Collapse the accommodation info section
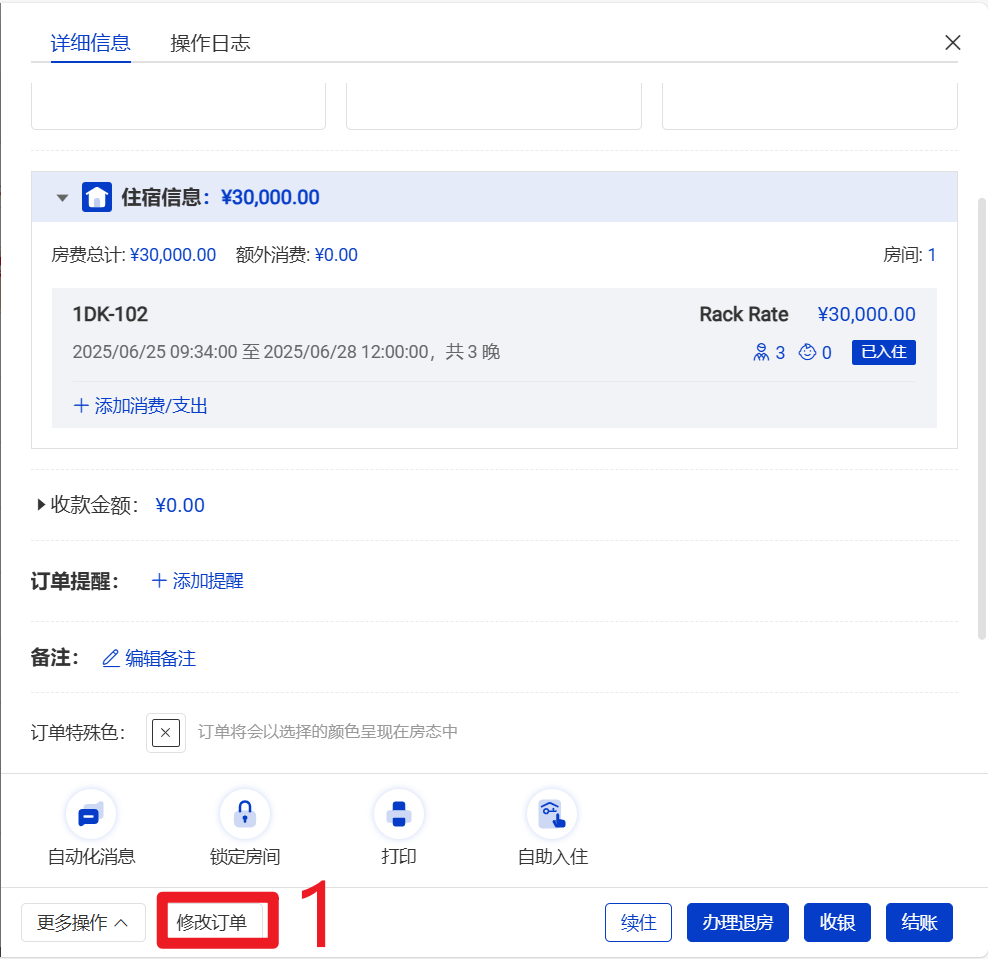 [62, 198]
